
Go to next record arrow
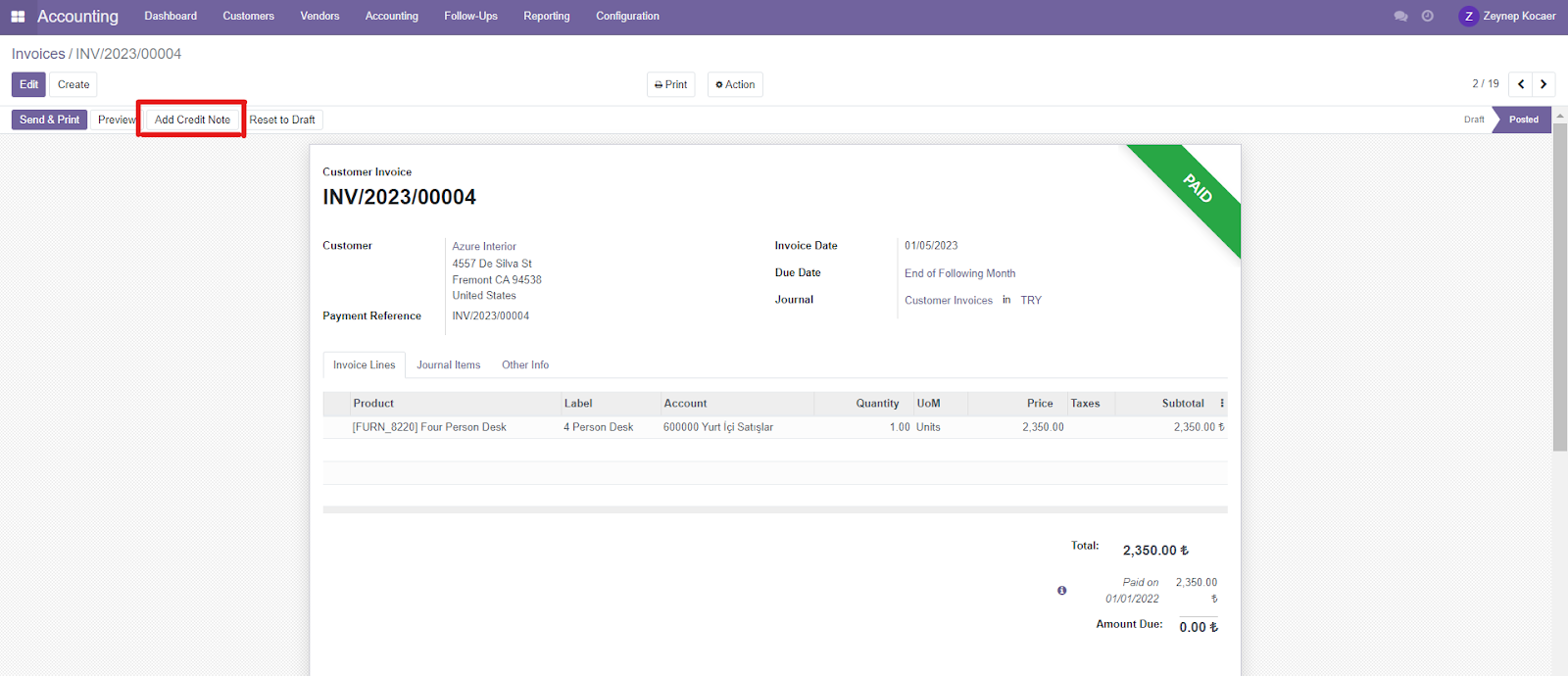[x=1543, y=84]
